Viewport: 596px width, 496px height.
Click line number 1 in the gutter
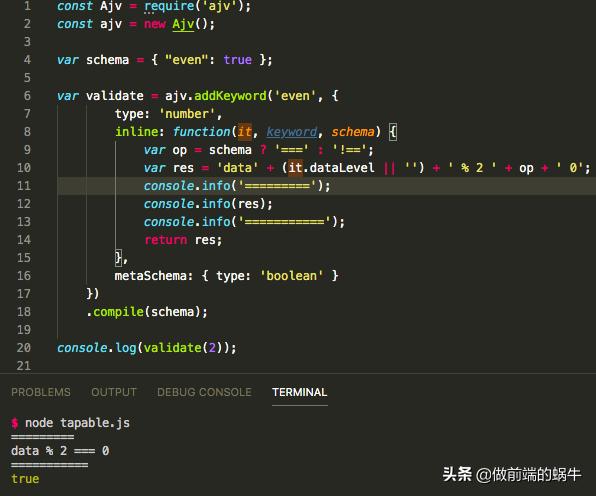point(27,6)
